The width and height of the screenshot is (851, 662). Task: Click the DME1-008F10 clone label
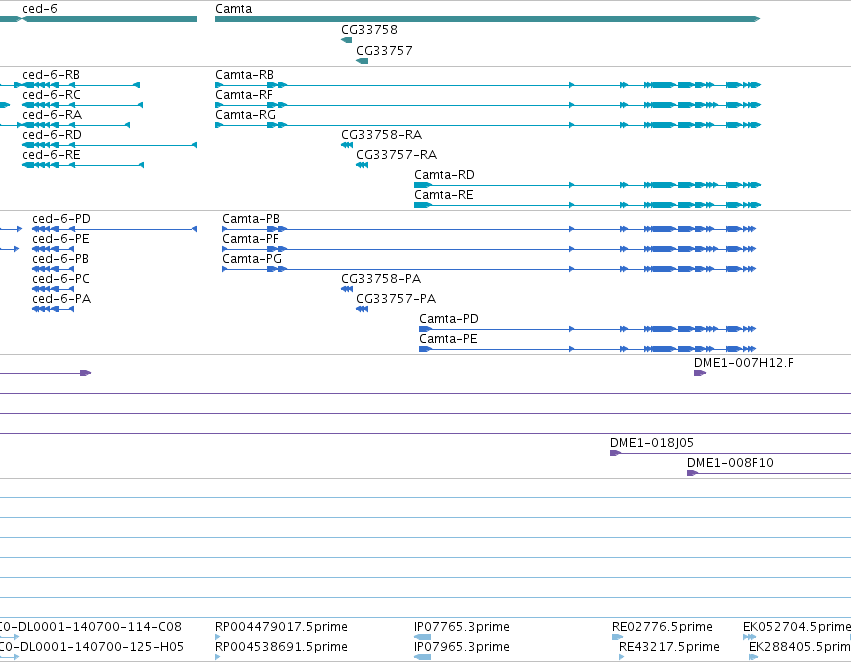[x=731, y=463]
